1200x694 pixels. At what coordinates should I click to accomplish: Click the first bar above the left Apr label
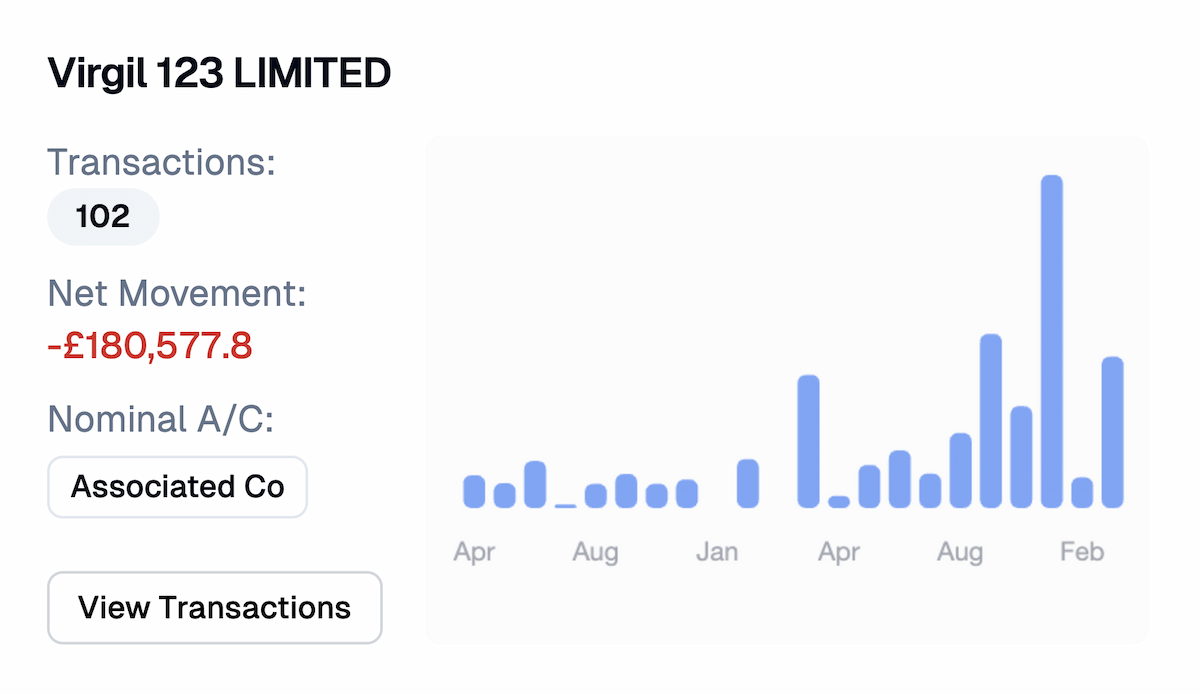pos(474,491)
